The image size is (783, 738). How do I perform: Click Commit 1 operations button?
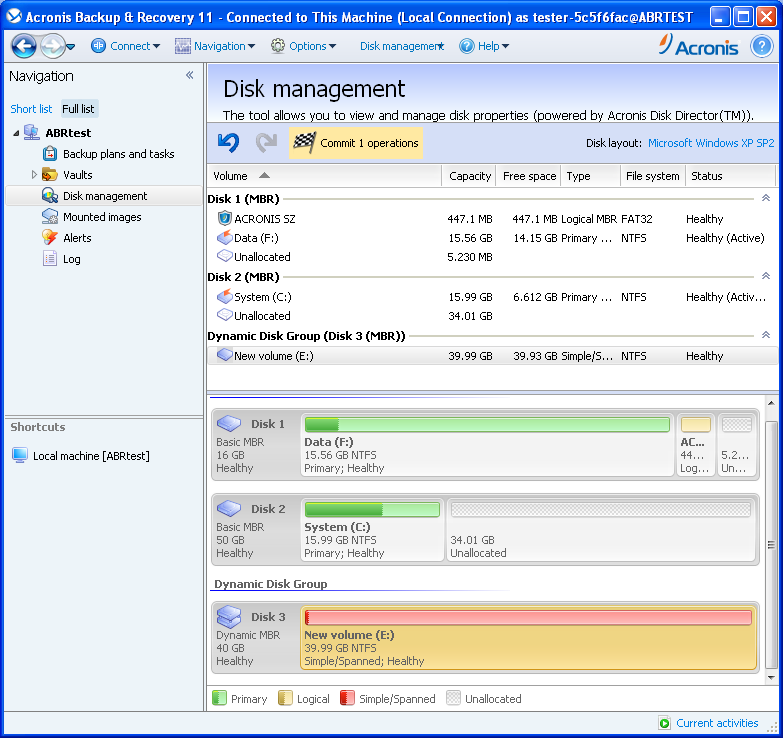point(357,143)
